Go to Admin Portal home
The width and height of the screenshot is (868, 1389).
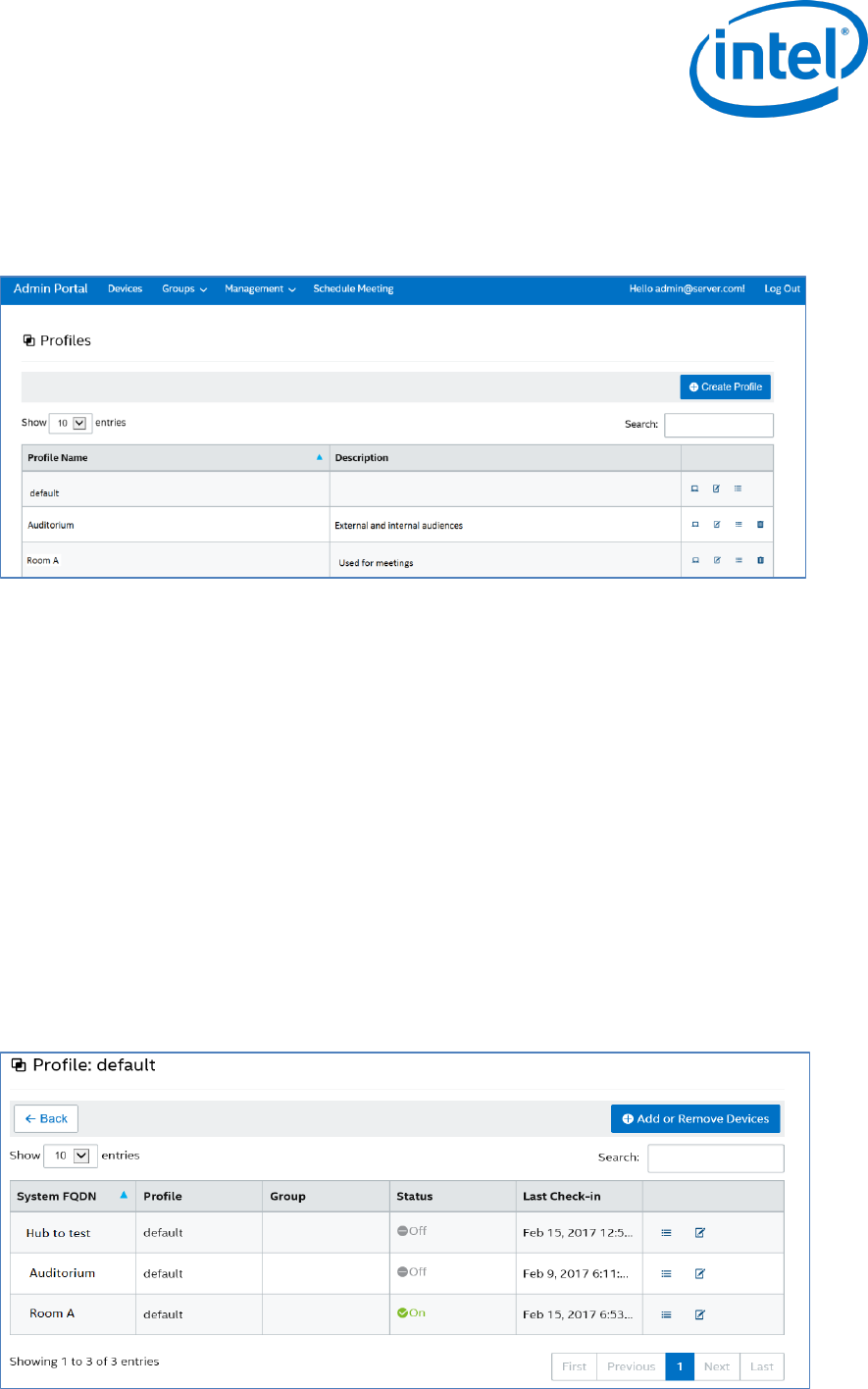coord(51,288)
